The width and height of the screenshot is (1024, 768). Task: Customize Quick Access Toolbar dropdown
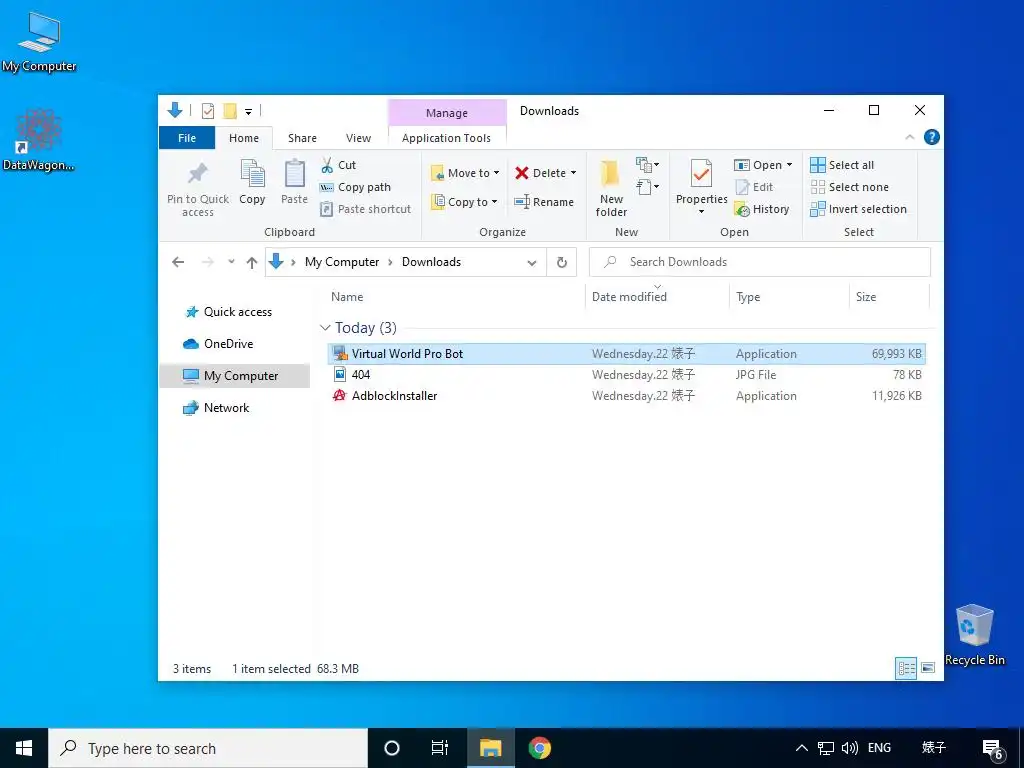[x=249, y=112]
